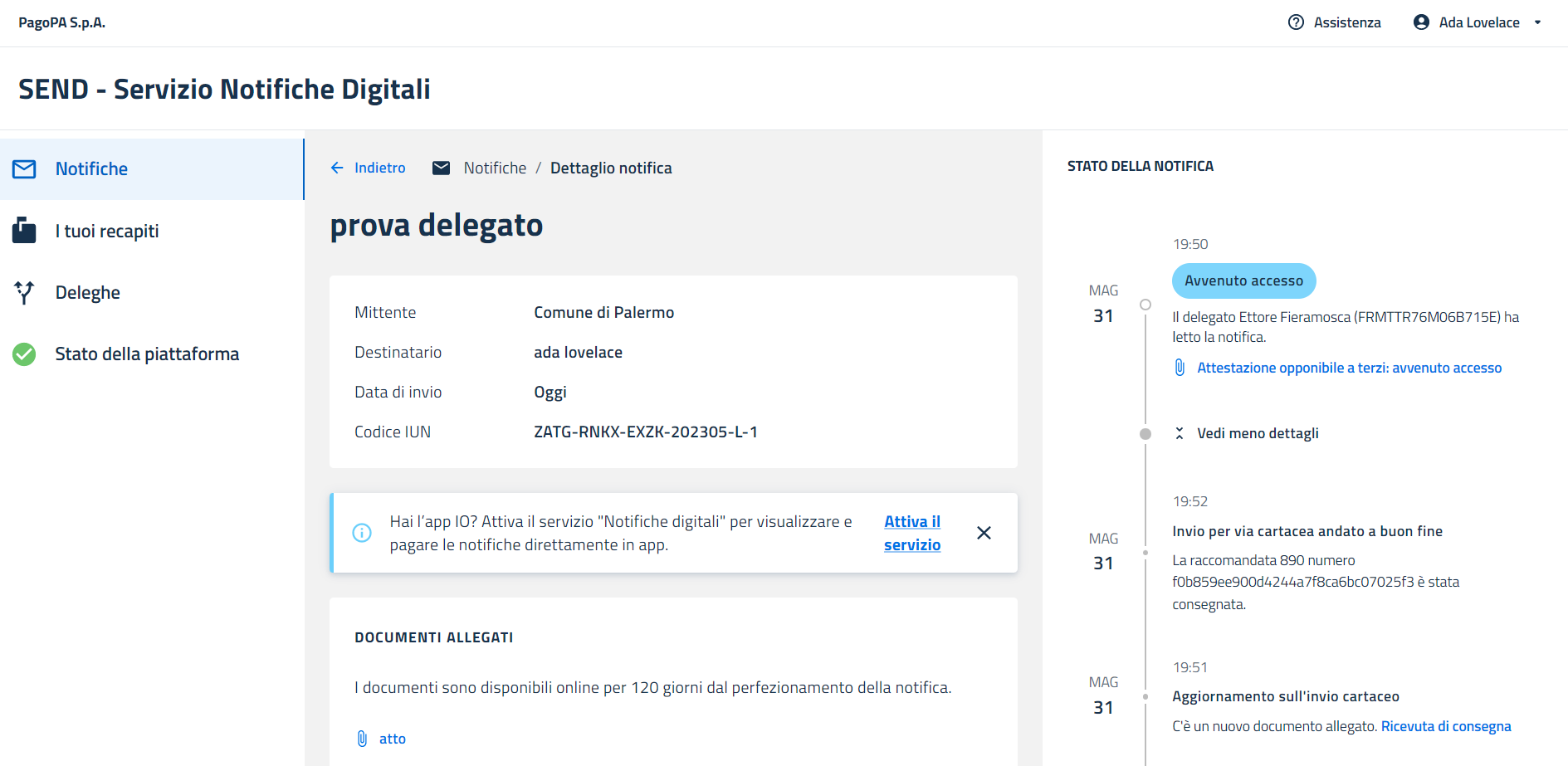Screen dimensions: 1568x766
Task: Click the info icon in the IO app banner
Action: (362, 533)
